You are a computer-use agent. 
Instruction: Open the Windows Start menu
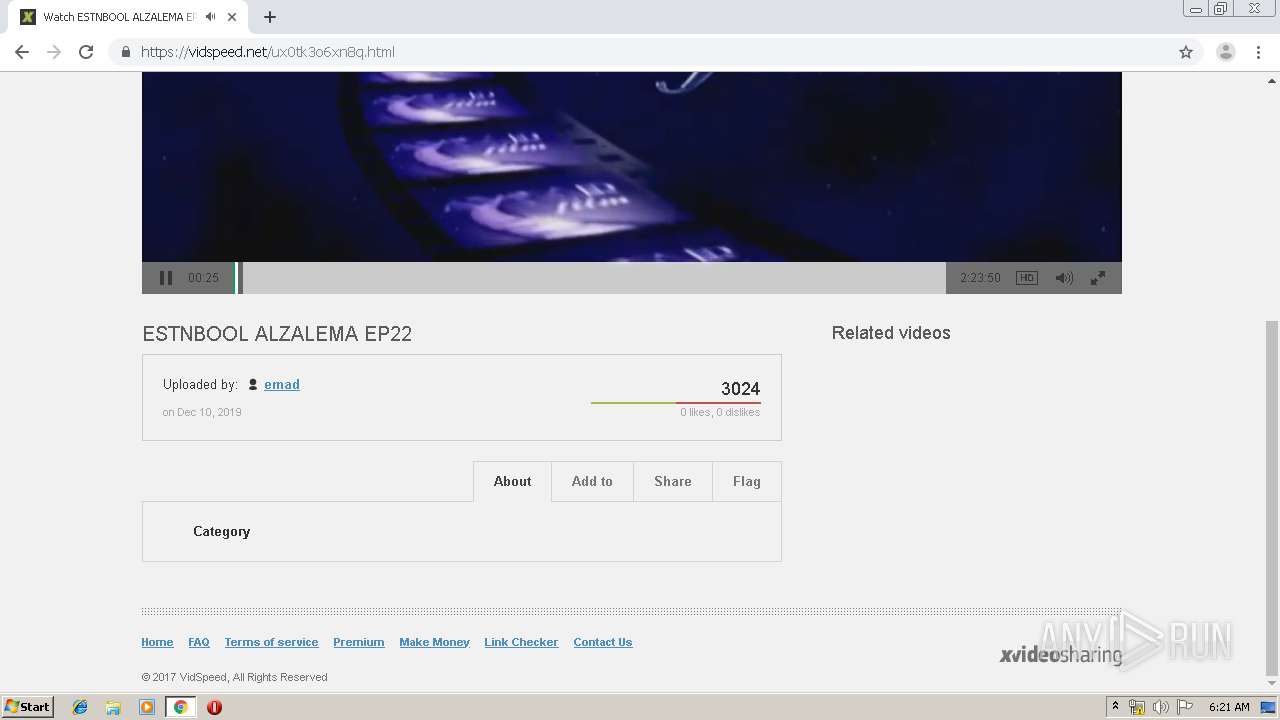pyautogui.click(x=28, y=706)
